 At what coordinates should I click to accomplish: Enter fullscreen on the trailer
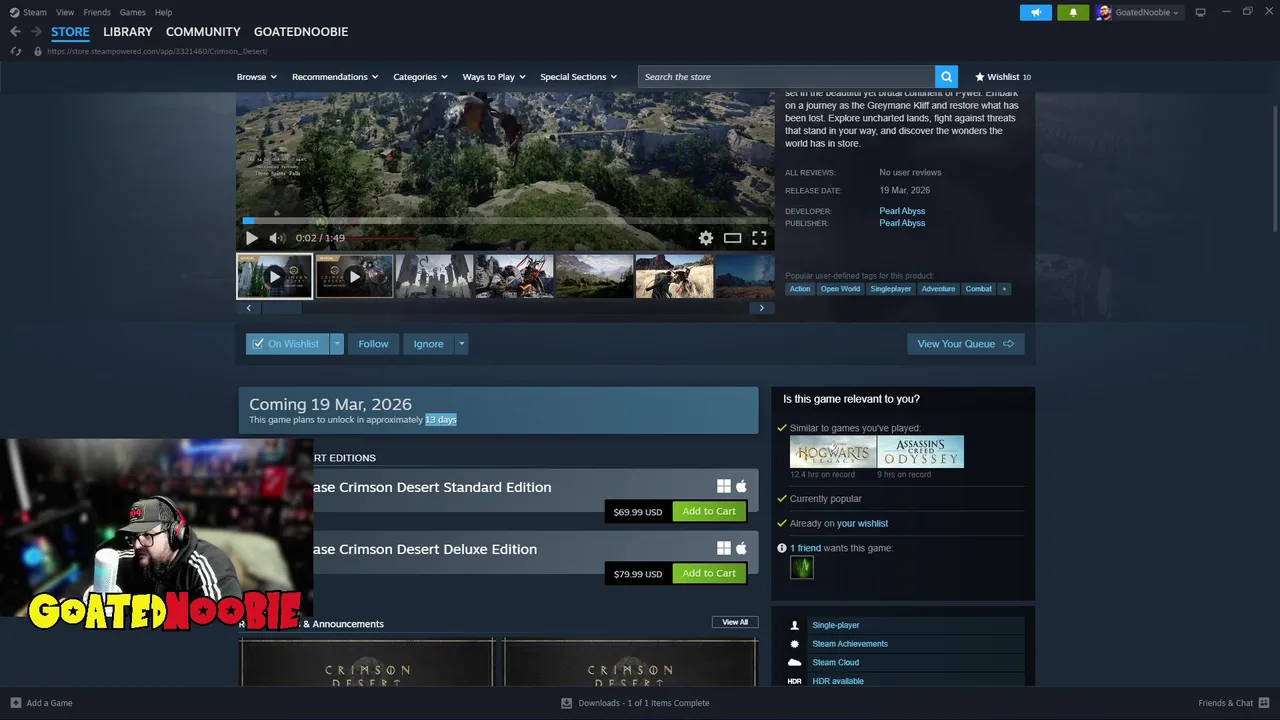tap(759, 238)
